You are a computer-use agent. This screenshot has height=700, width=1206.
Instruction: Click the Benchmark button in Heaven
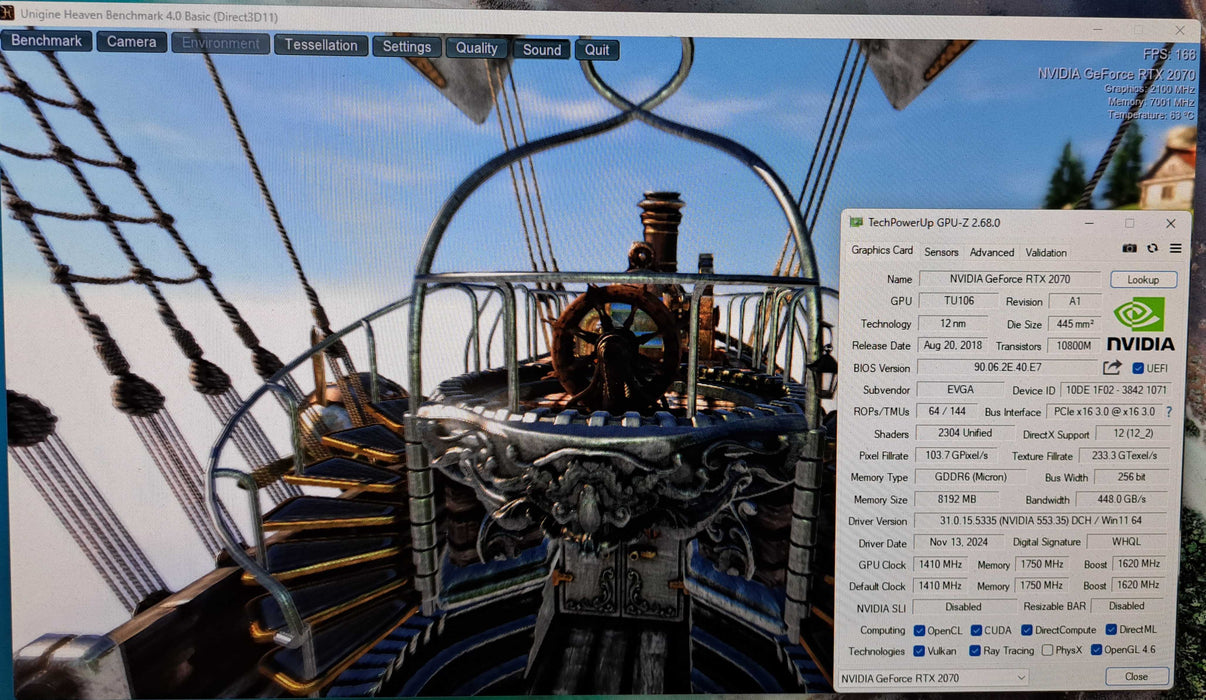point(46,41)
